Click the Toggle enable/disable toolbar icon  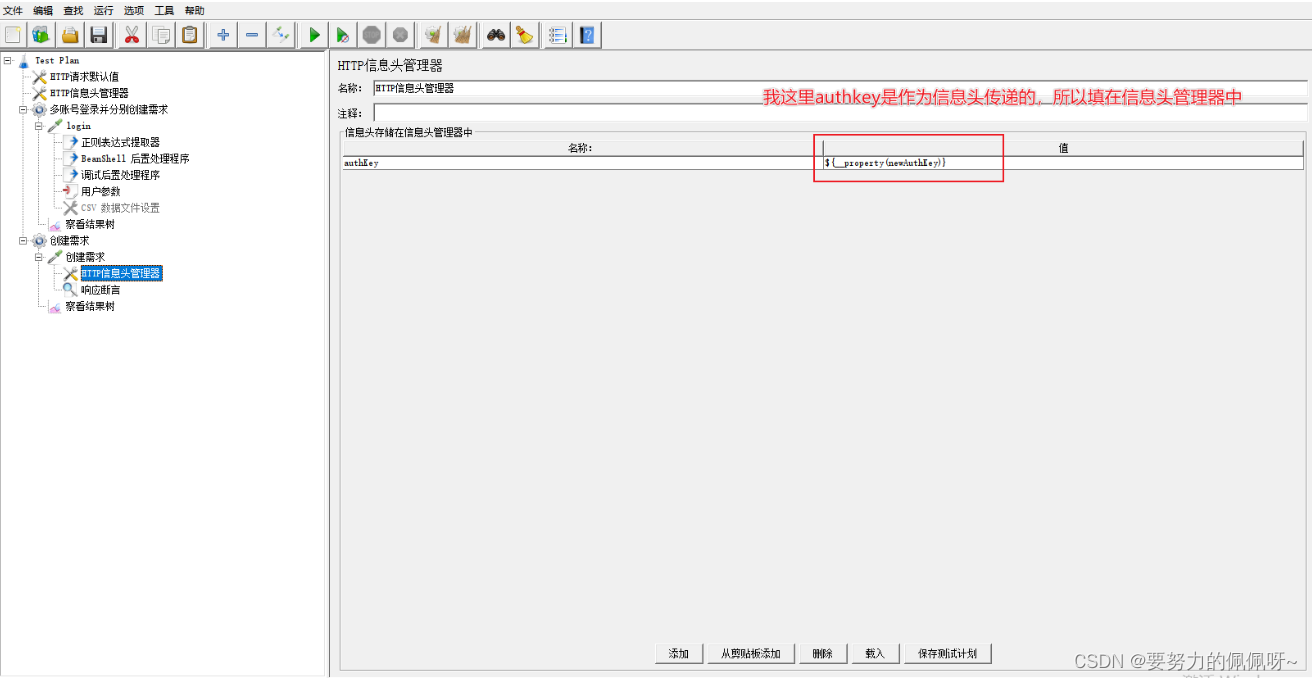281,35
